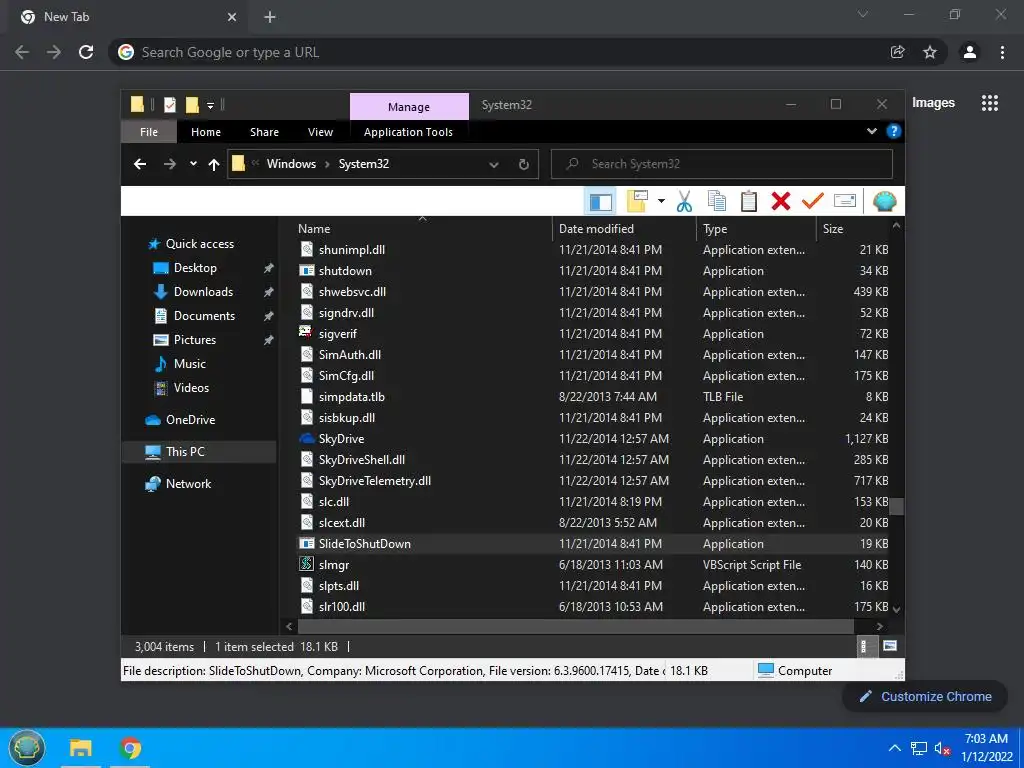Open Classic Explorer shell settings icon
Viewport: 1024px width, 768px height.
884,202
